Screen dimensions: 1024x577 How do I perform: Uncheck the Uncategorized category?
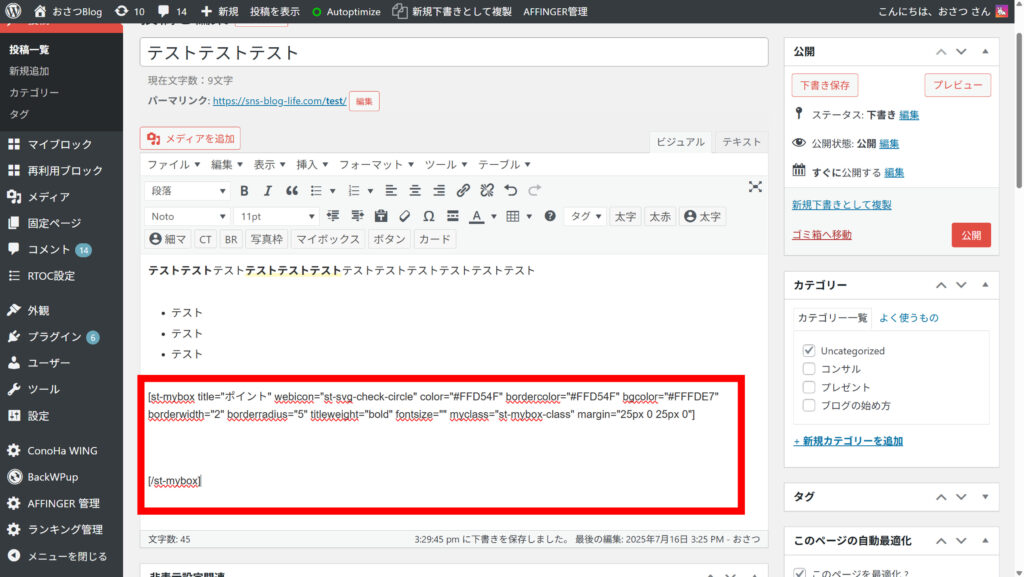pos(808,351)
